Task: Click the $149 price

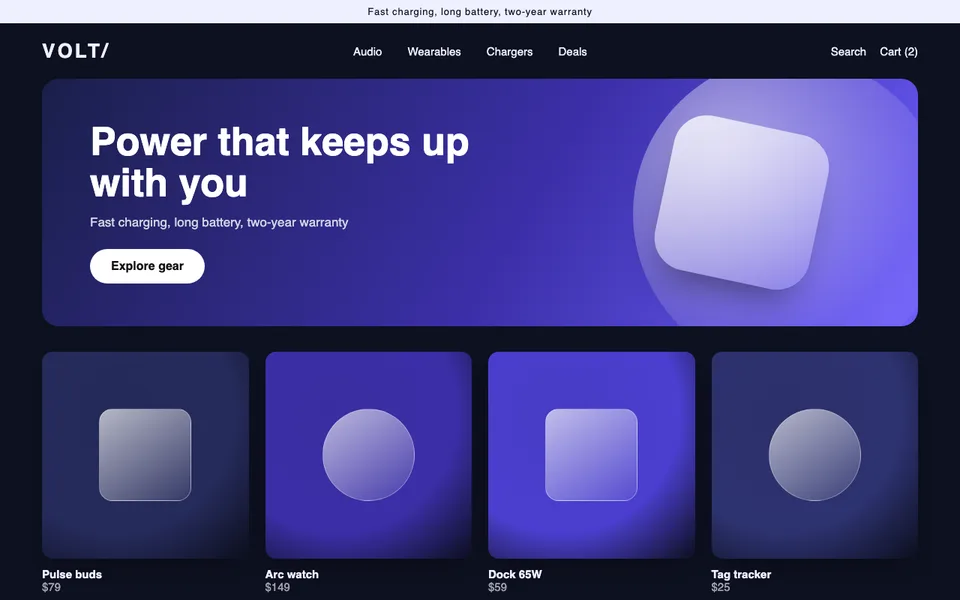Action: (x=277, y=588)
